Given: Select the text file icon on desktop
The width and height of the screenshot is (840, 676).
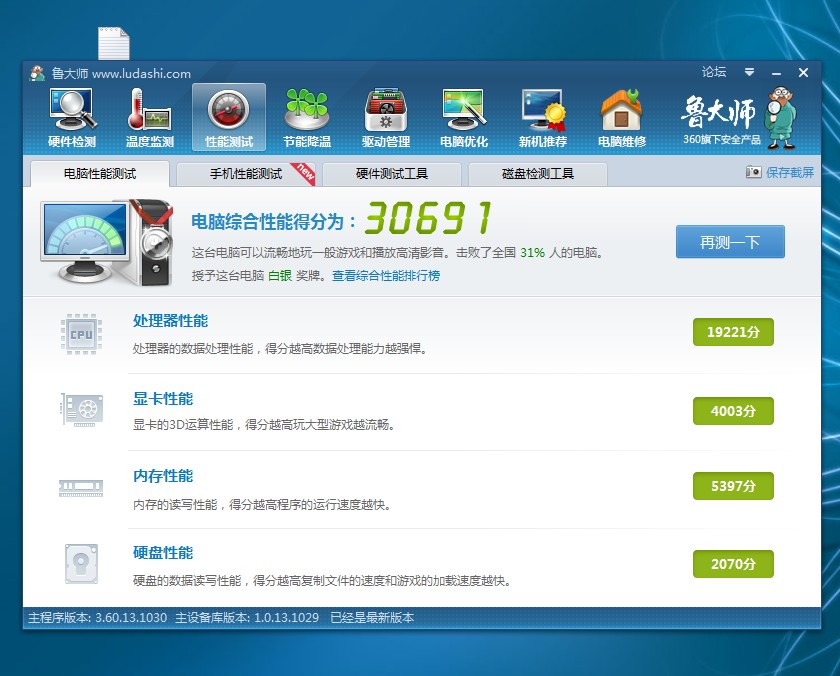Looking at the screenshot, I should coord(114,43).
